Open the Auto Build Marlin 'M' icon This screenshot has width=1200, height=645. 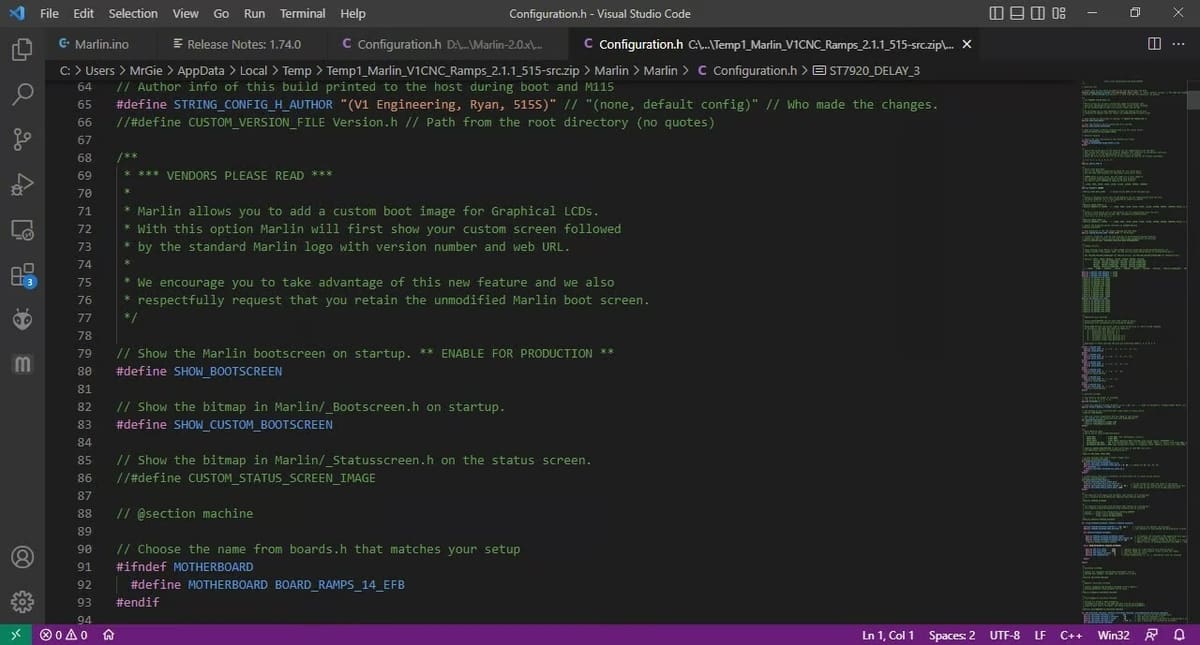pos(22,365)
